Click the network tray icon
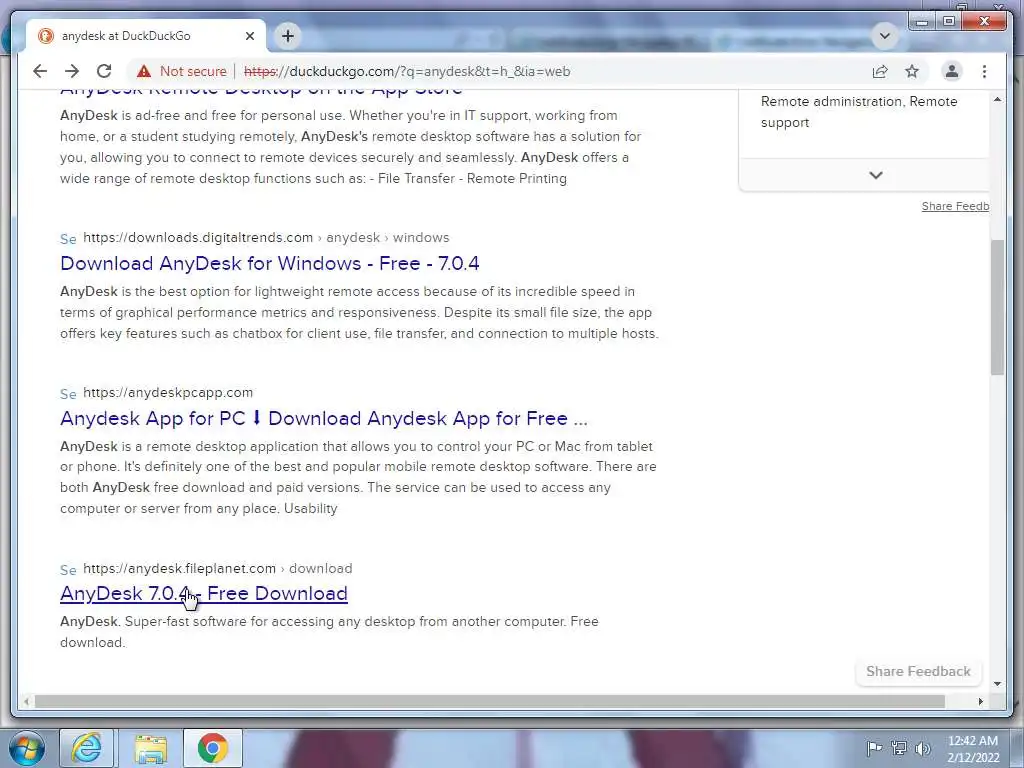This screenshot has height=768, width=1024. click(x=899, y=748)
